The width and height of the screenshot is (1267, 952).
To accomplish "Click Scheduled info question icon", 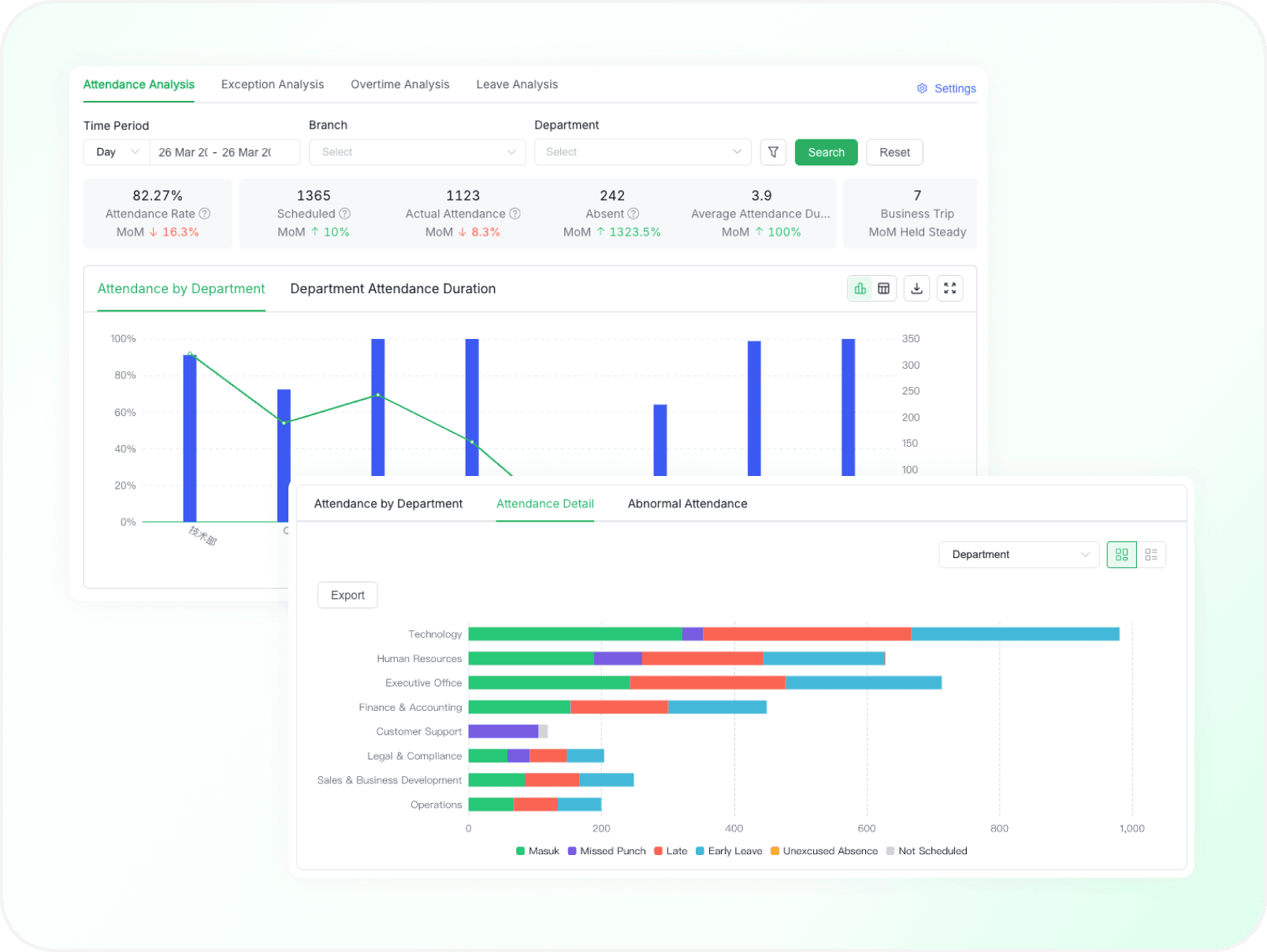I will click(x=345, y=214).
